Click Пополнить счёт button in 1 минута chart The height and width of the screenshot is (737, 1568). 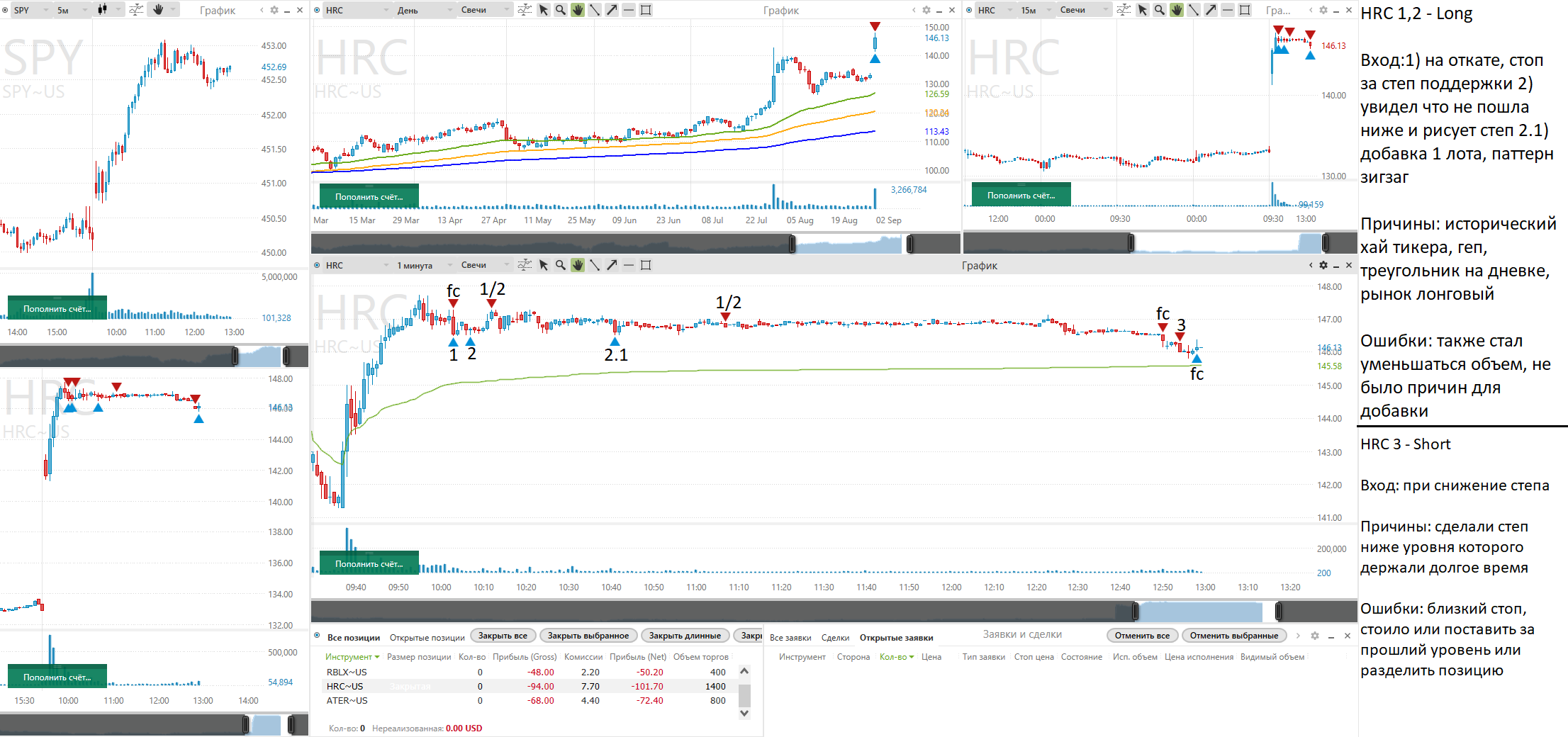(369, 563)
